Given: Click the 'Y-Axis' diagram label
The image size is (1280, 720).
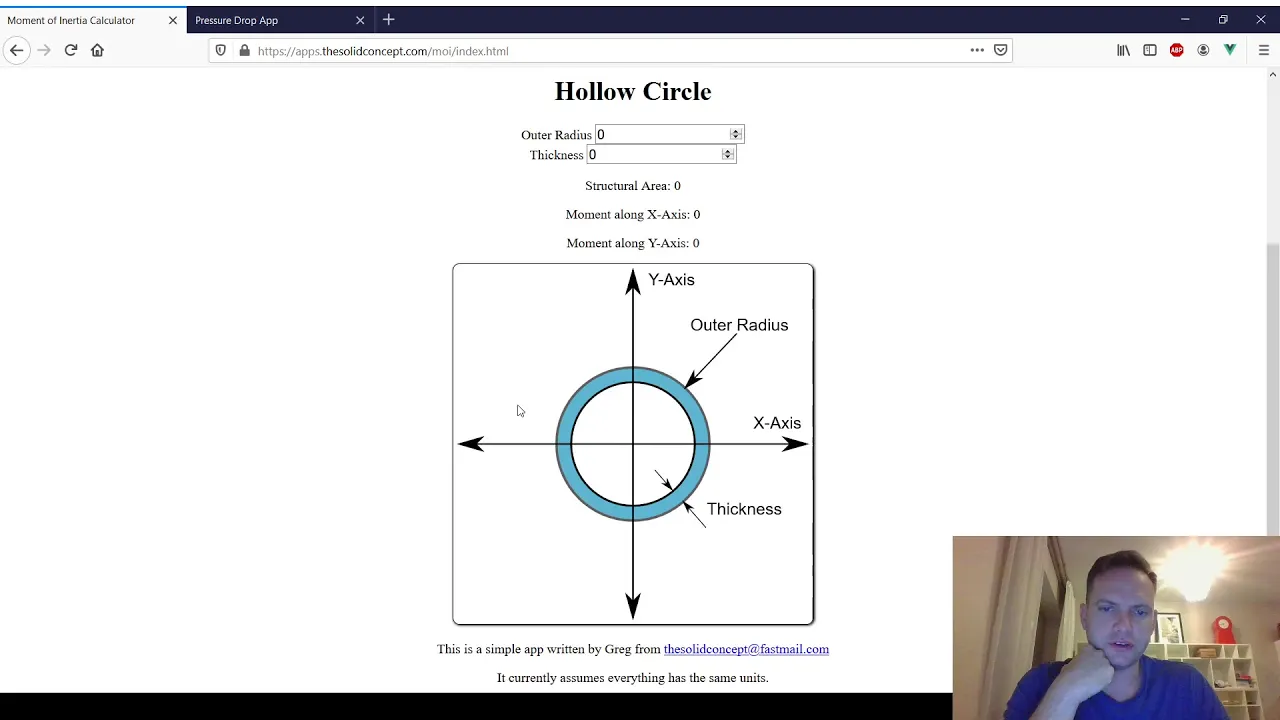Looking at the screenshot, I should coord(671,280).
